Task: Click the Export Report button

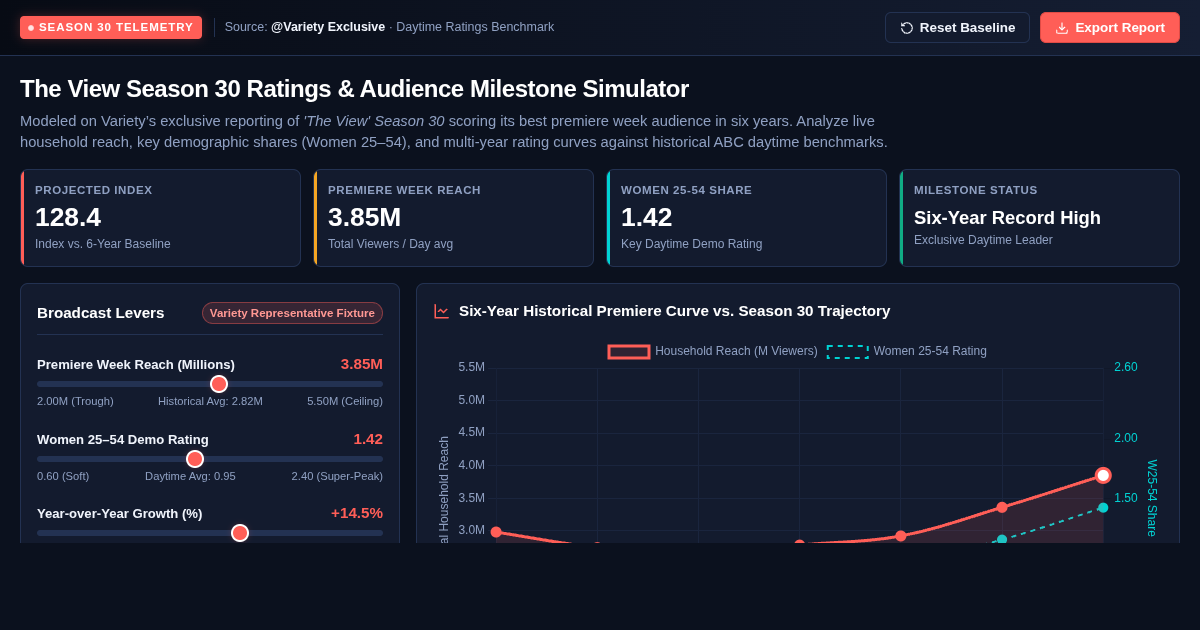Action: (1110, 27)
